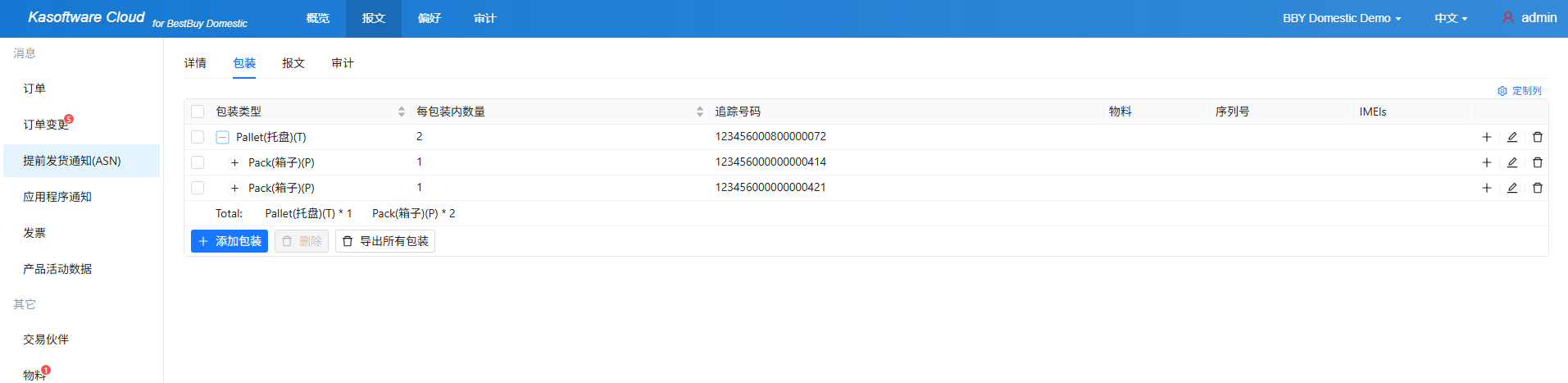Open the BBY Domestic Demo dropdown
The image size is (1568, 383).
(x=1341, y=18)
